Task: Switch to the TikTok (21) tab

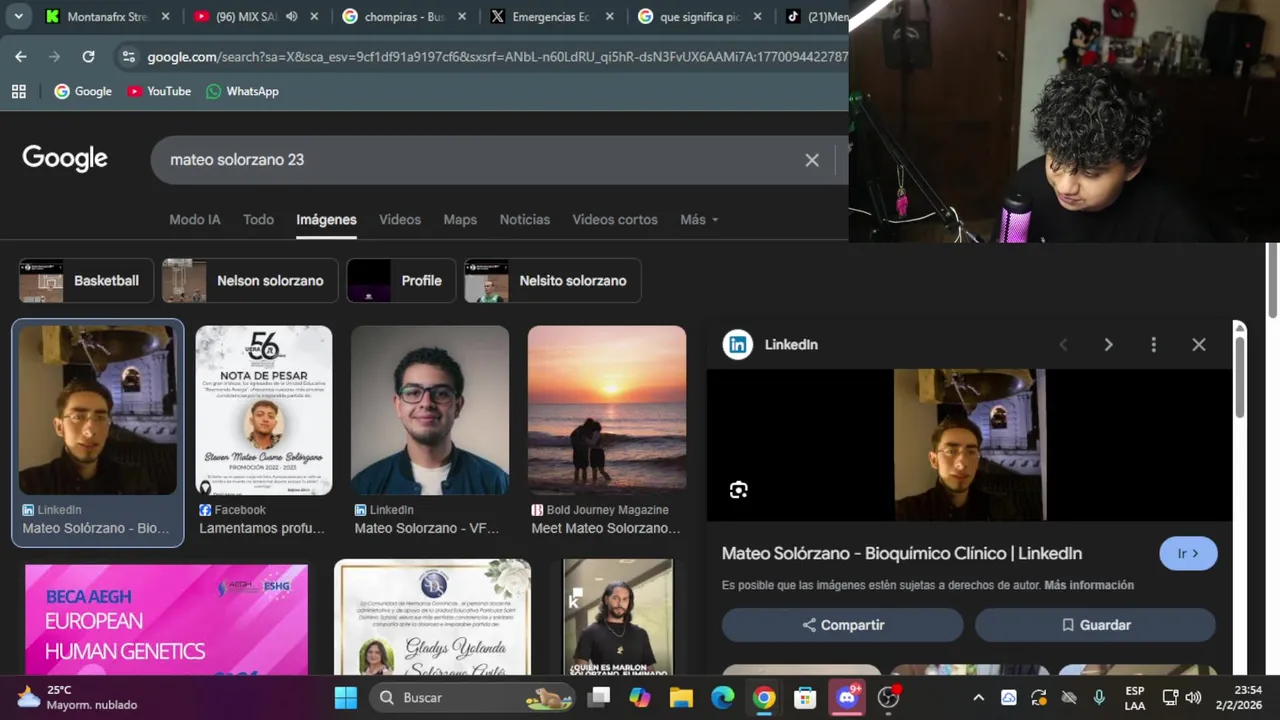Action: point(815,17)
